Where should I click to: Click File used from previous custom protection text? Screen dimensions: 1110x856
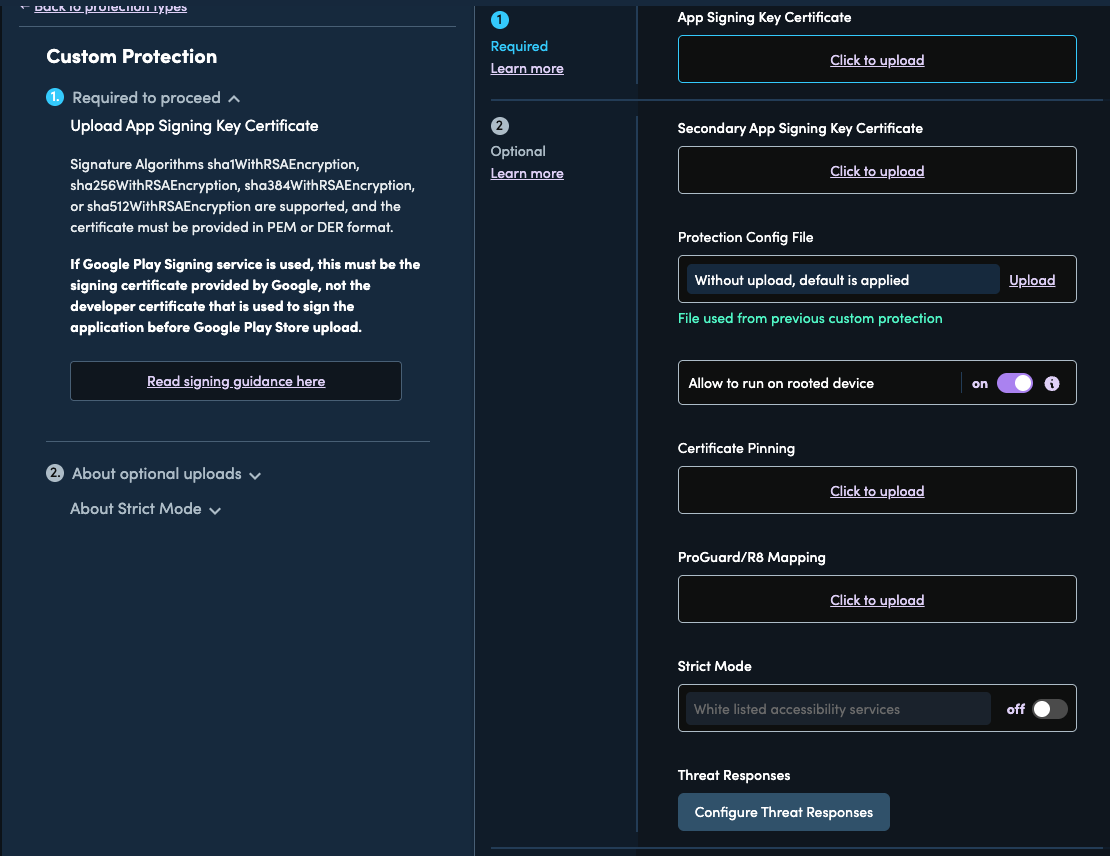click(x=810, y=319)
